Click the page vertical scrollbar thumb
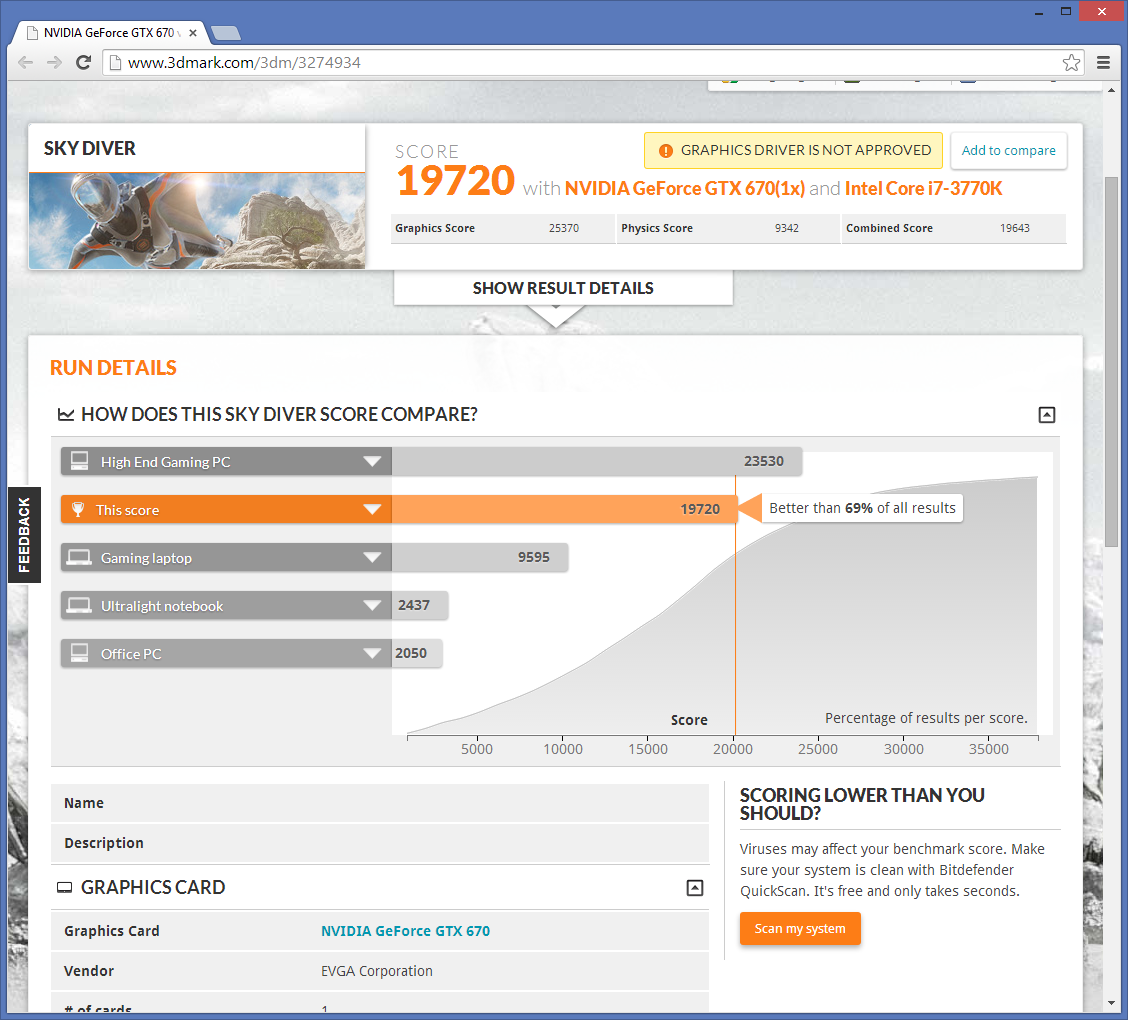Screen dimensions: 1128x1020 point(1111,362)
